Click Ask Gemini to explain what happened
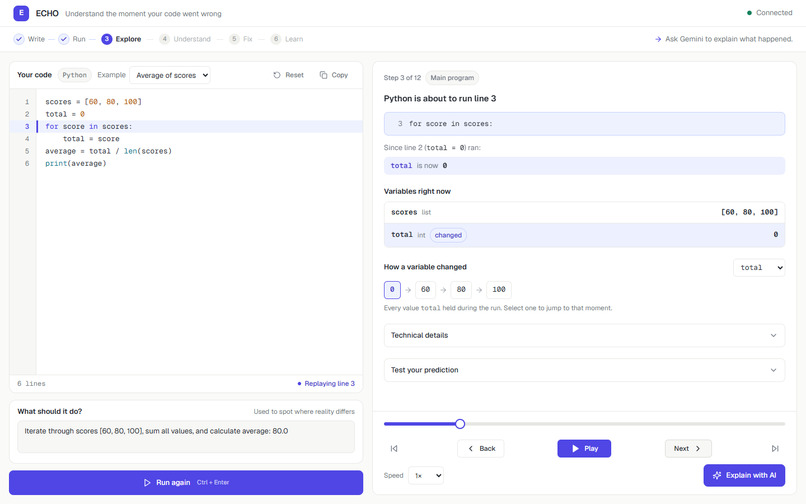 click(x=724, y=39)
